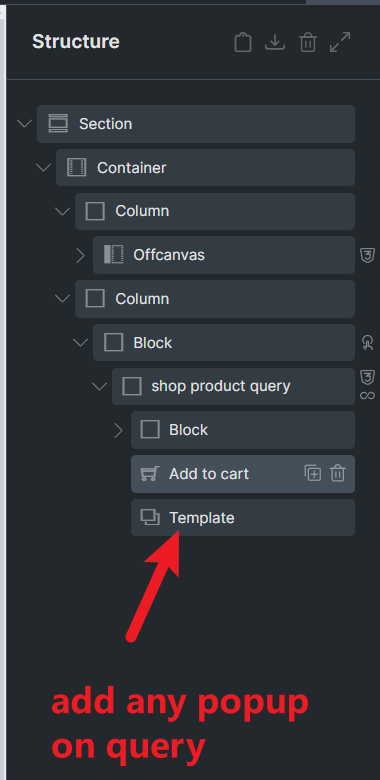Click the trash icon in Structure header
The height and width of the screenshot is (780, 380).
coord(308,42)
